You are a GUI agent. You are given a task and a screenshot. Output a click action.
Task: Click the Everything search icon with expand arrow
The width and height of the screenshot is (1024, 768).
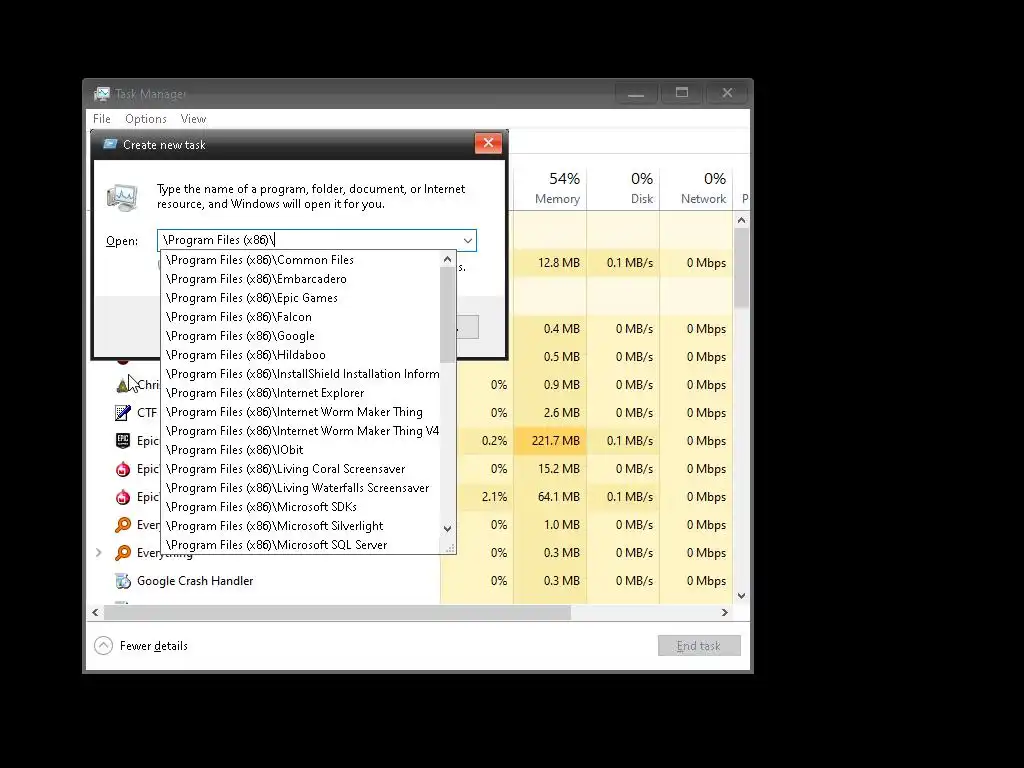pos(123,552)
